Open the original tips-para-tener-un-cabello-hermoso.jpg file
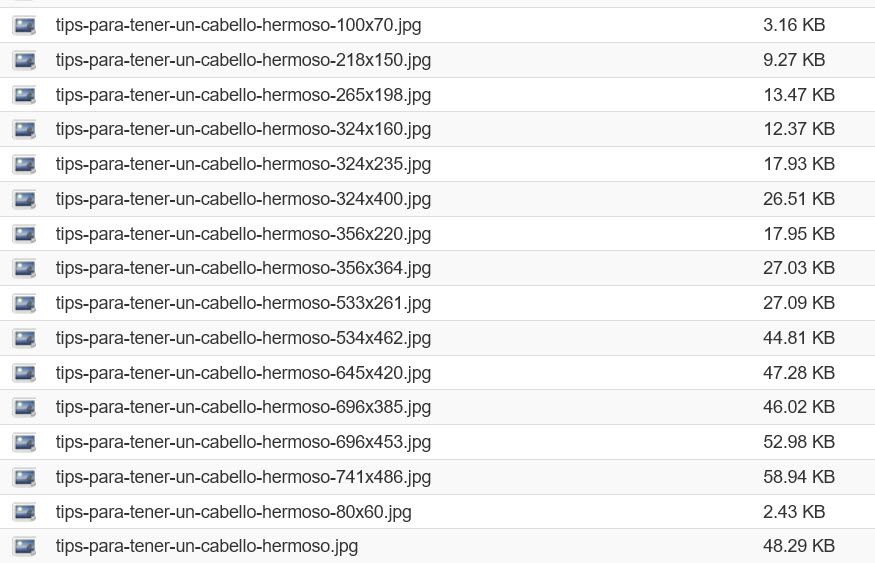Screen dimensions: 875x563 pyautogui.click(x=206, y=546)
